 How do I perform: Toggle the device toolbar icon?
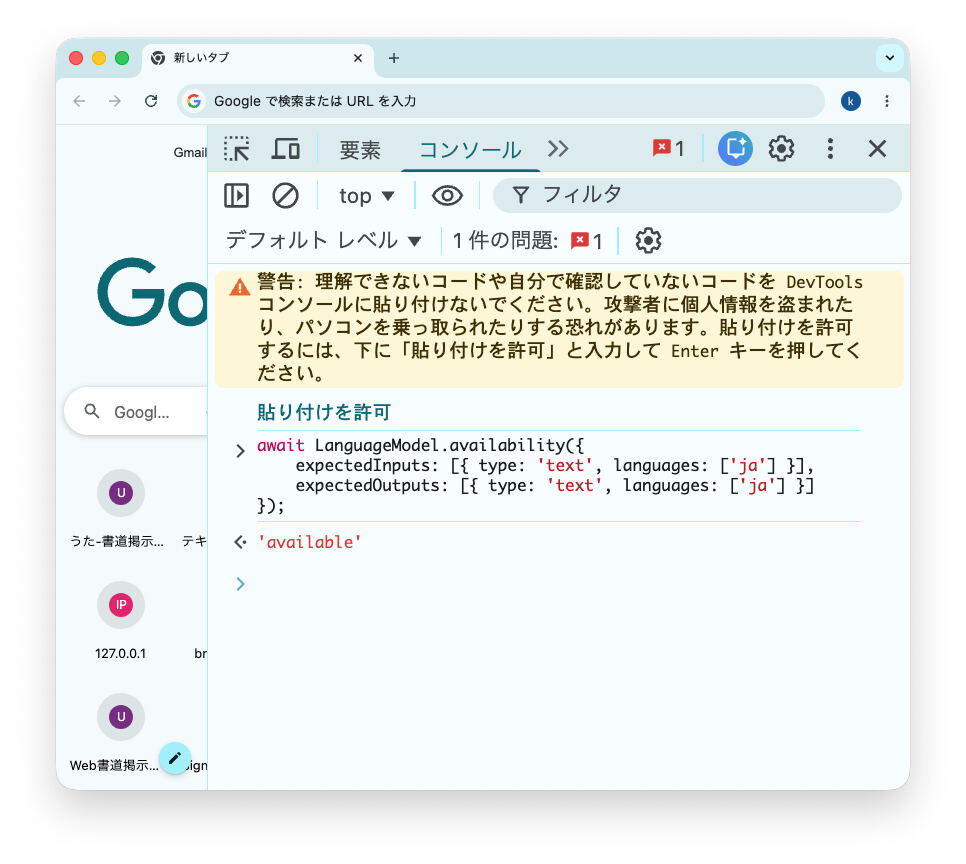(x=286, y=149)
